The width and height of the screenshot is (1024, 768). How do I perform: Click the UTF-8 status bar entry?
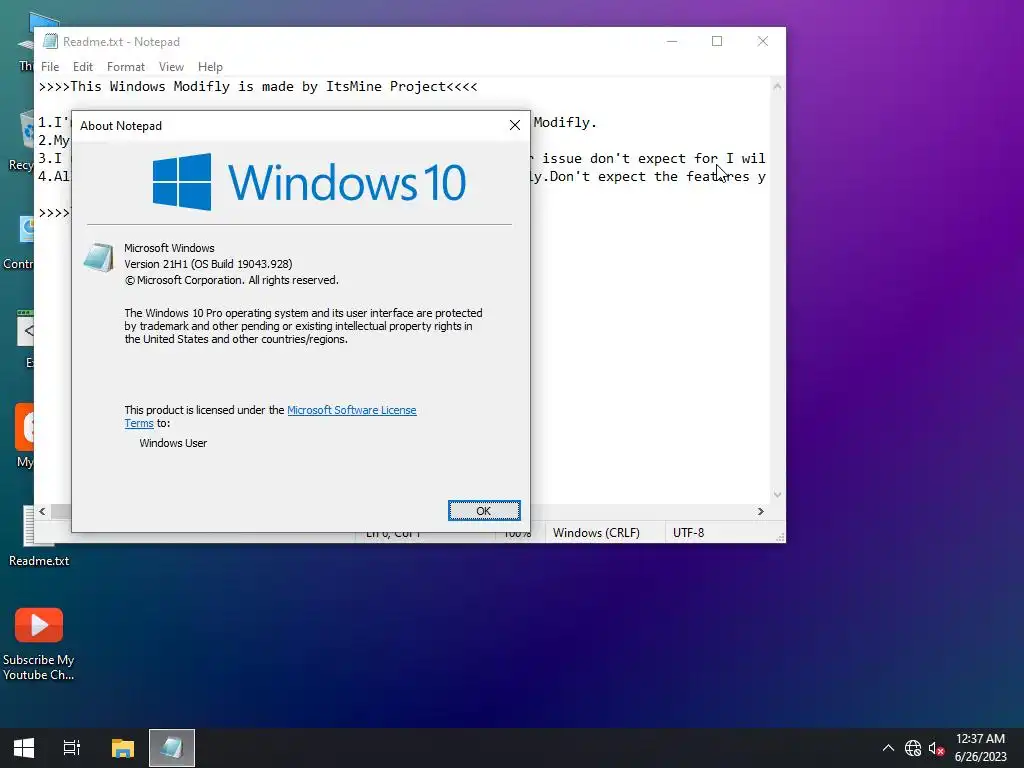(x=688, y=533)
